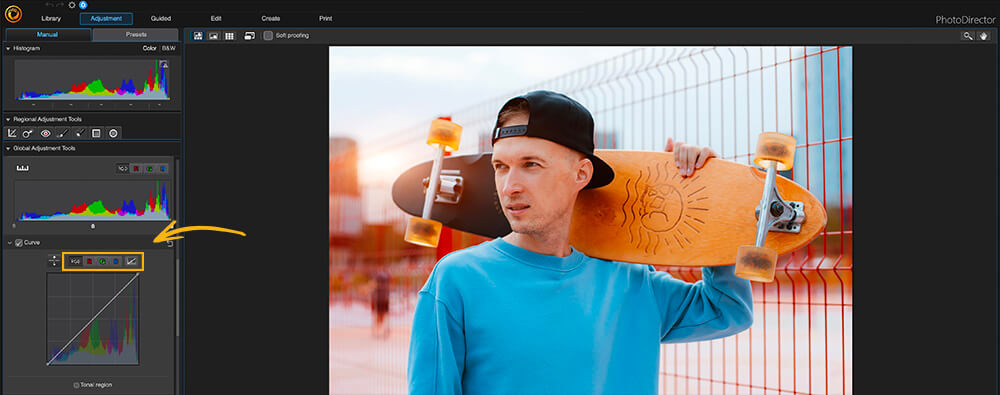
Task: Open the Guided module
Action: point(161,19)
